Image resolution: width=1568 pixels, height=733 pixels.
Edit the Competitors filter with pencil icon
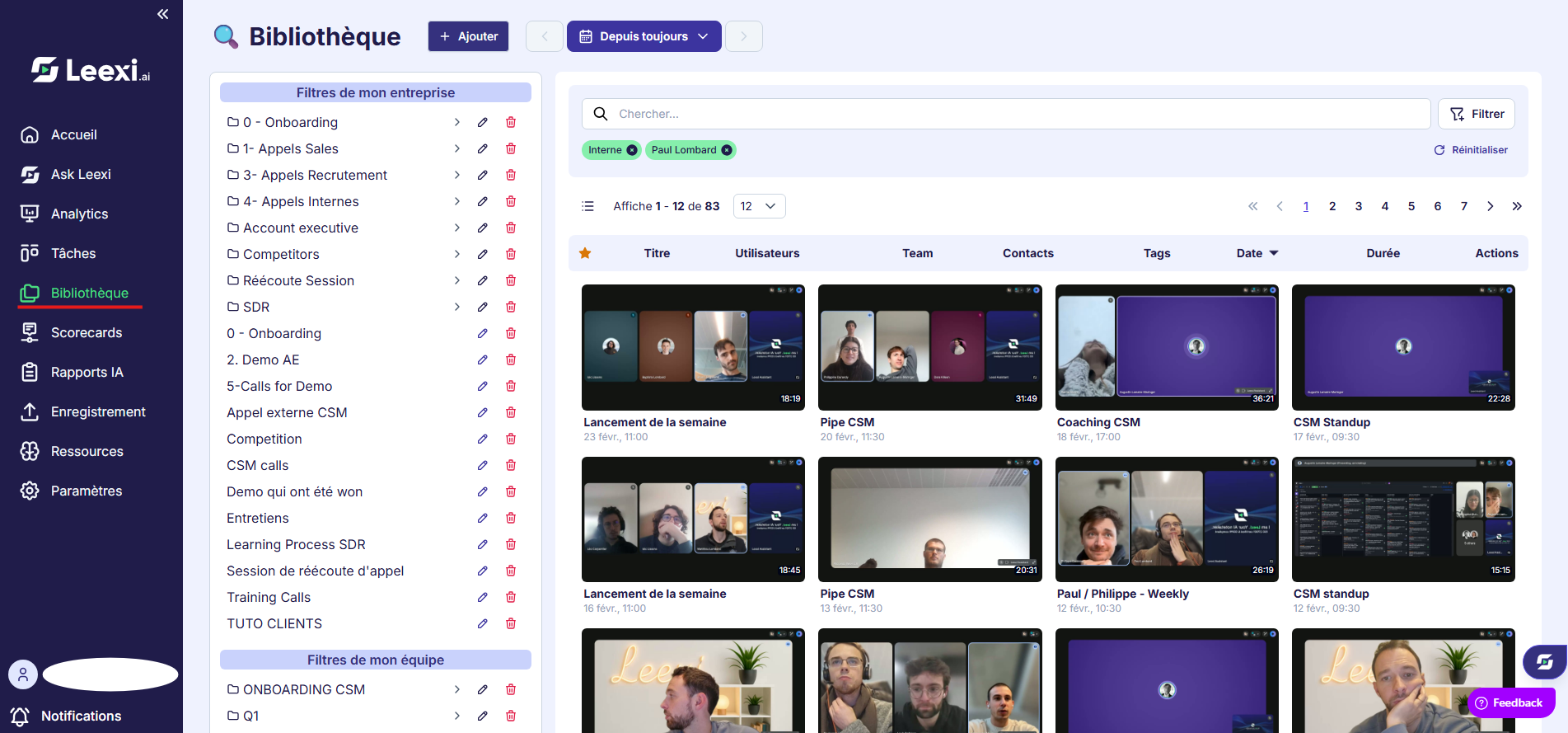[483, 254]
